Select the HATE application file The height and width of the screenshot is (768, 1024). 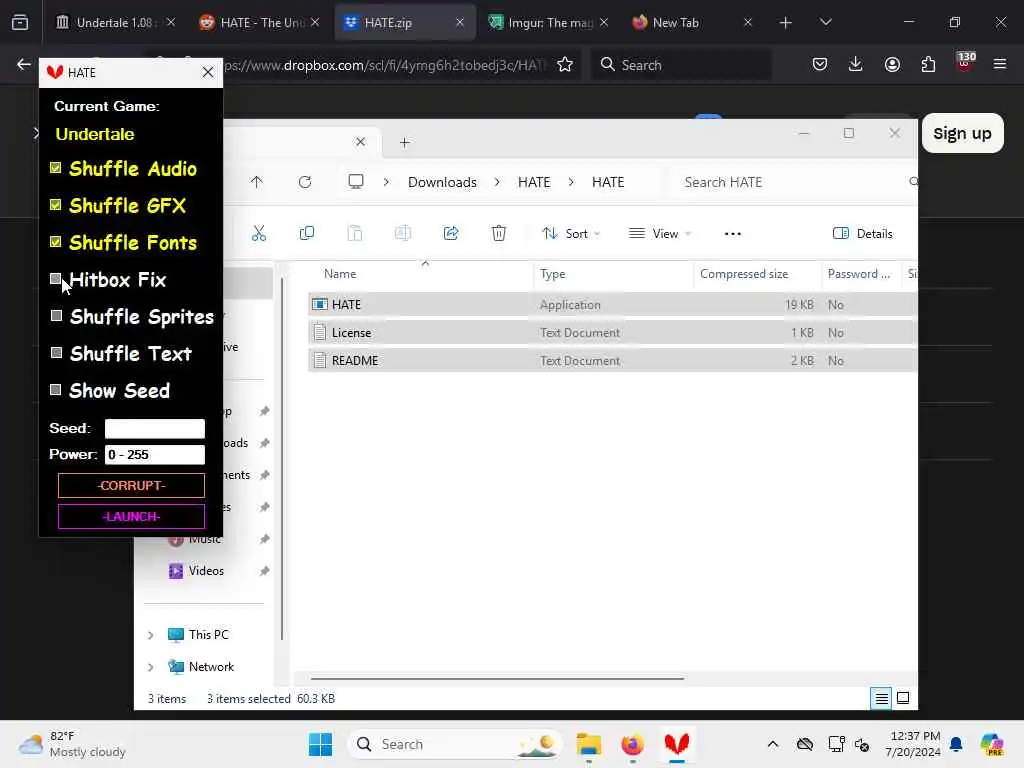(613, 304)
